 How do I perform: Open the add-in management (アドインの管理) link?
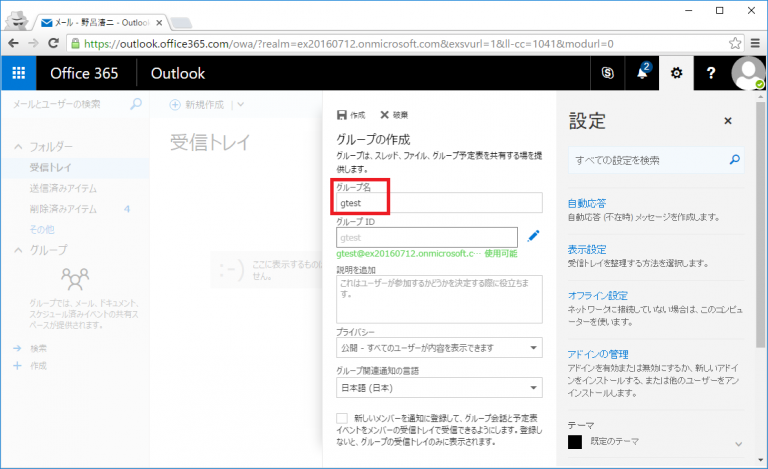598,353
